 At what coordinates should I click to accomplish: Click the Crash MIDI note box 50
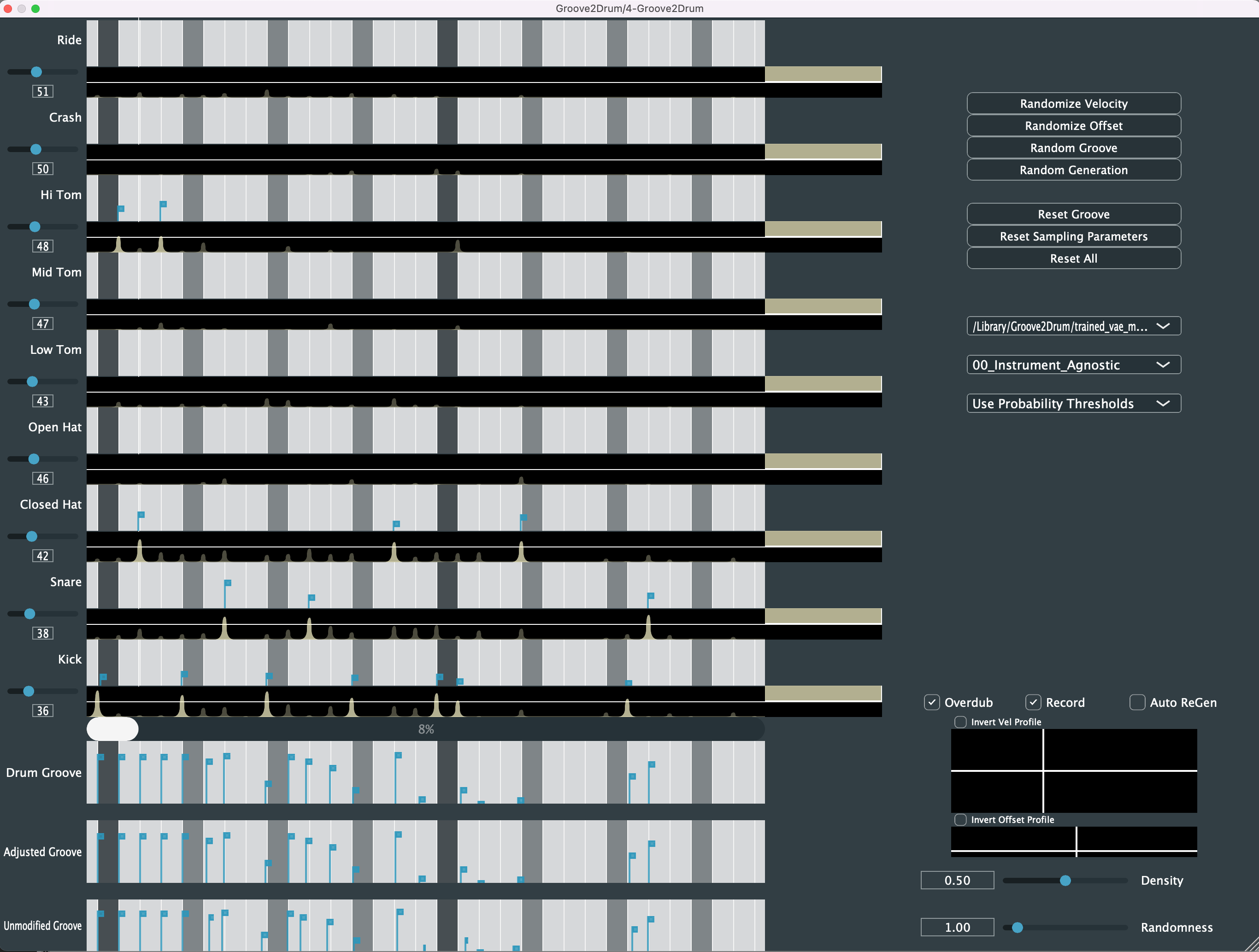[43, 169]
